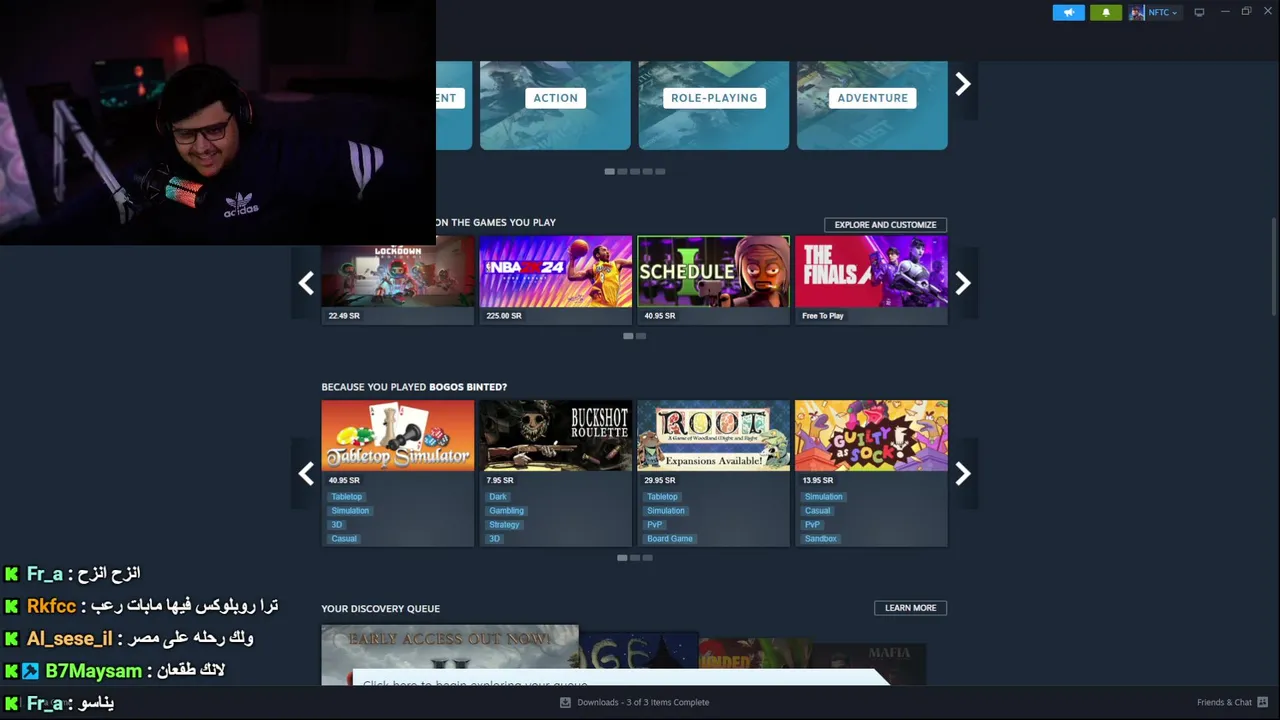Viewport: 1280px width, 720px height.
Task: Open Buckshot Roulette capsule
Action: [555, 436]
